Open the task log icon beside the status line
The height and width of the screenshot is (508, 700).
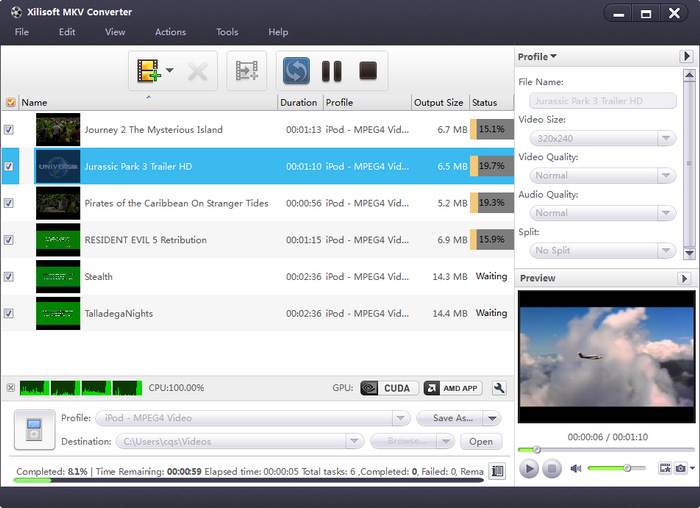[x=498, y=471]
